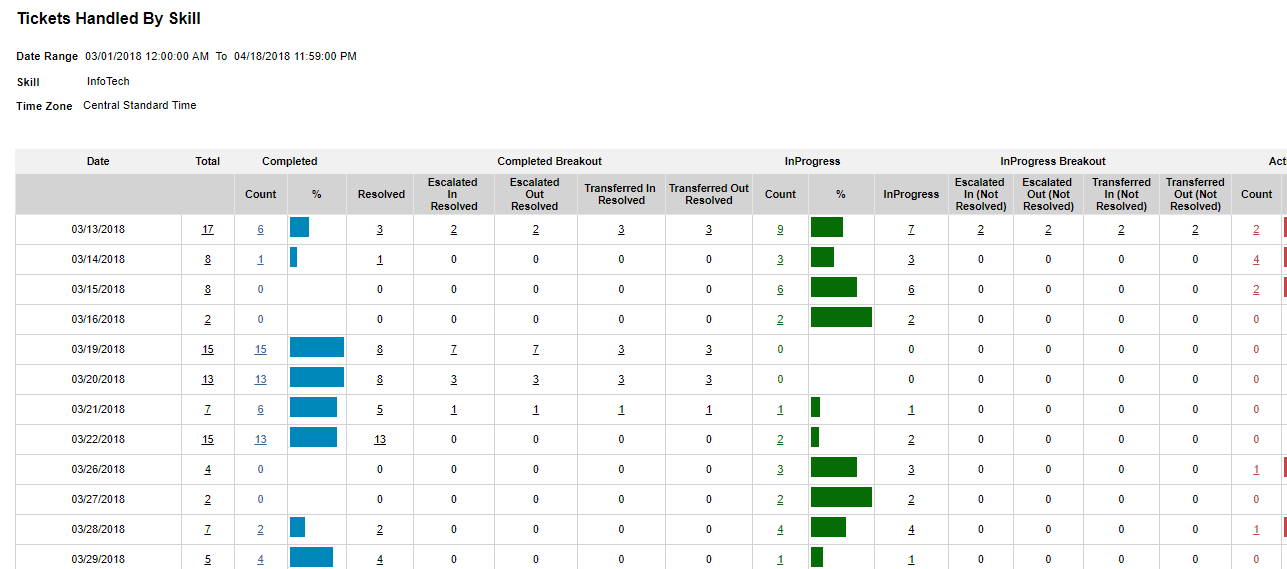Click the Date column header
This screenshot has width=1287, height=569.
point(98,161)
